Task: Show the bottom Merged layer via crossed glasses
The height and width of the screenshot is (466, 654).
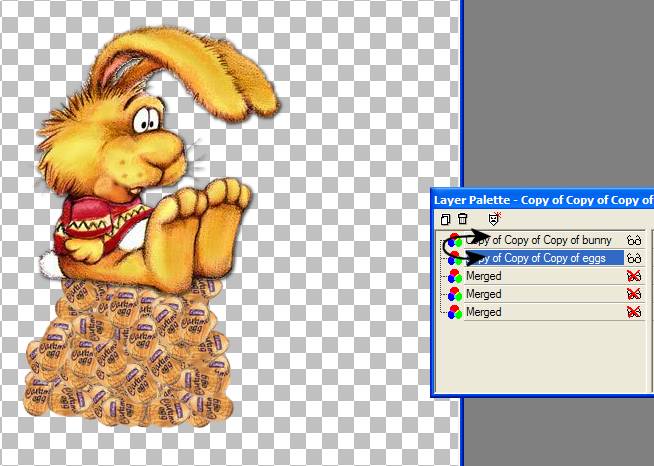Action: pyautogui.click(x=634, y=312)
